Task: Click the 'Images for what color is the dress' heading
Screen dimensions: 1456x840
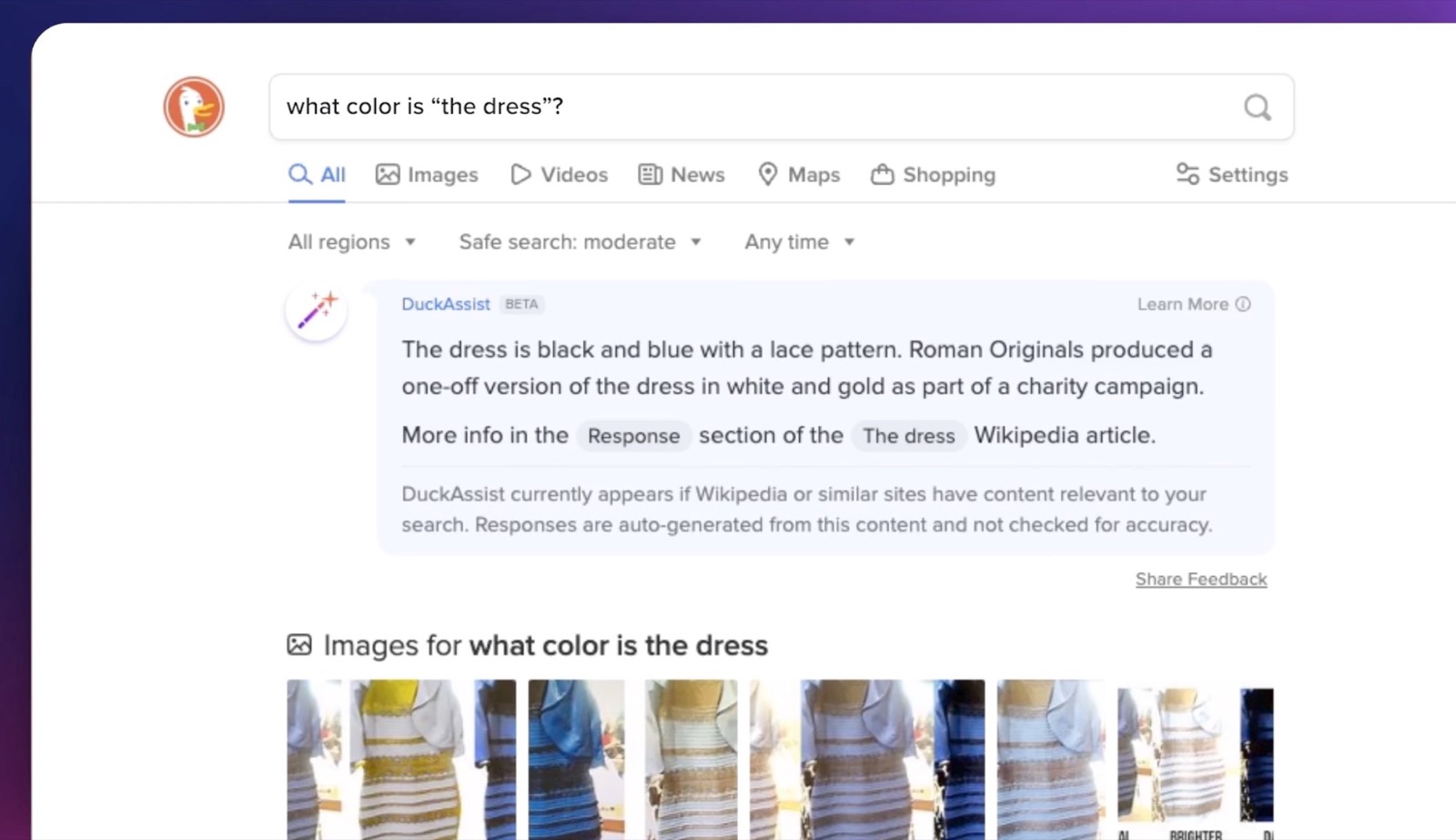Action: (x=545, y=645)
